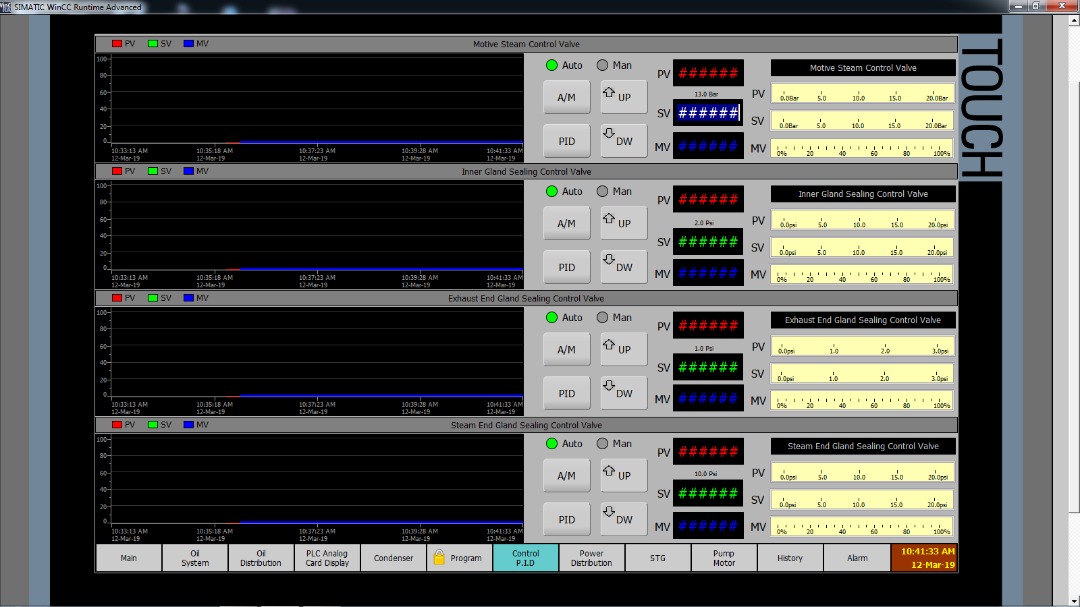Click the Motive Steam MV percentage scale bar
The image size is (1080, 607).
862,148
